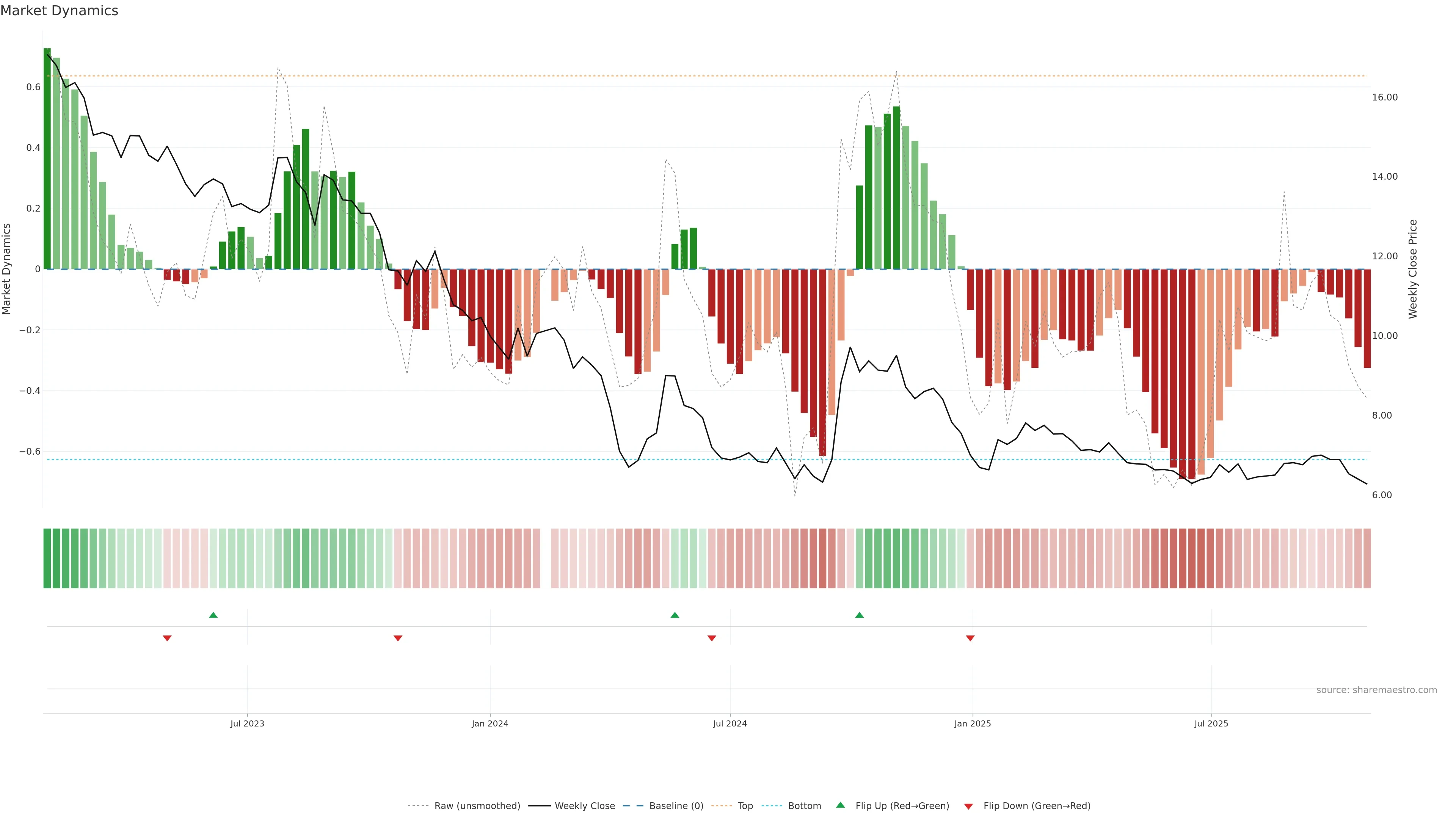Select the Flip Up triangle just before Jul 2024
The width and height of the screenshot is (1456, 819).
674,615
